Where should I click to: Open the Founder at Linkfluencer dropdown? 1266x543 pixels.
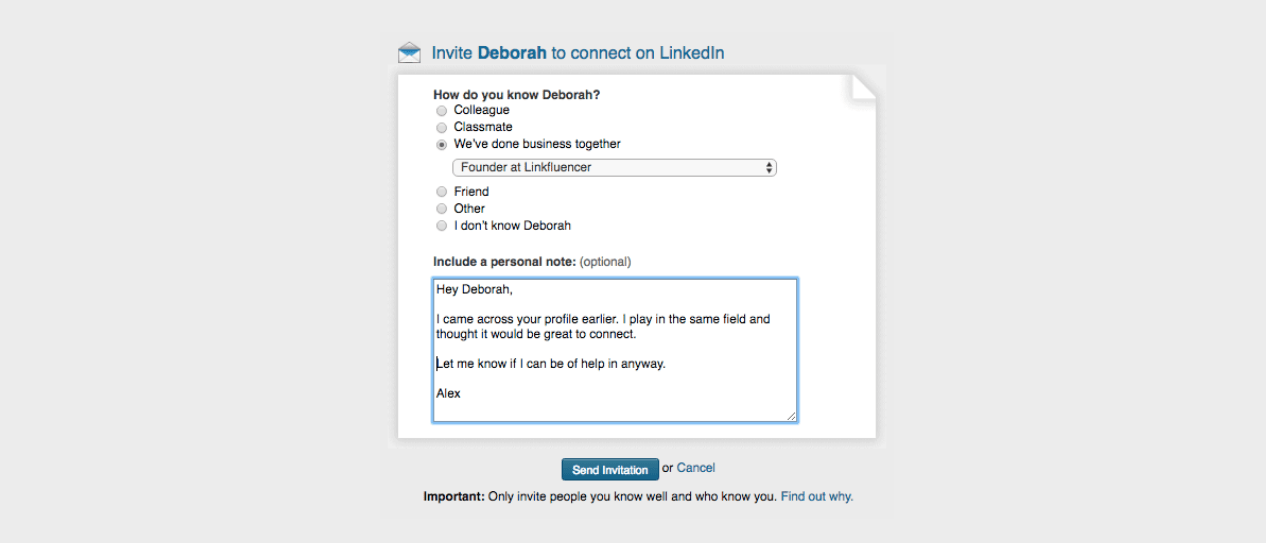tap(614, 168)
